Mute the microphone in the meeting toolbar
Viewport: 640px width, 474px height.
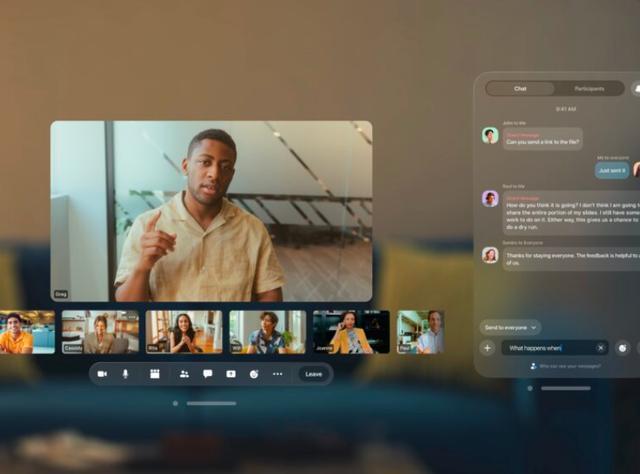pyautogui.click(x=126, y=374)
